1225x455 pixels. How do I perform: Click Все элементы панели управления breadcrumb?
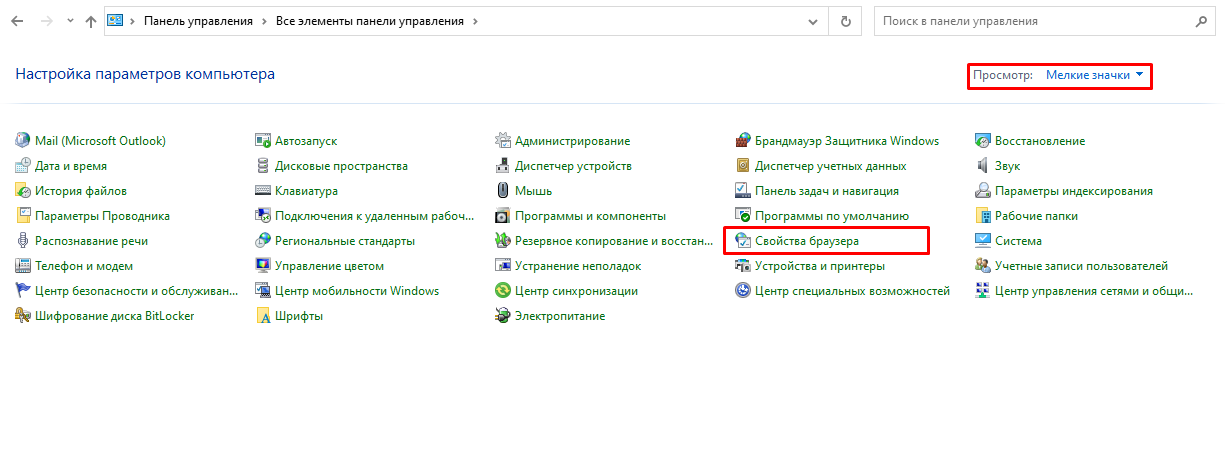pyautogui.click(x=369, y=21)
